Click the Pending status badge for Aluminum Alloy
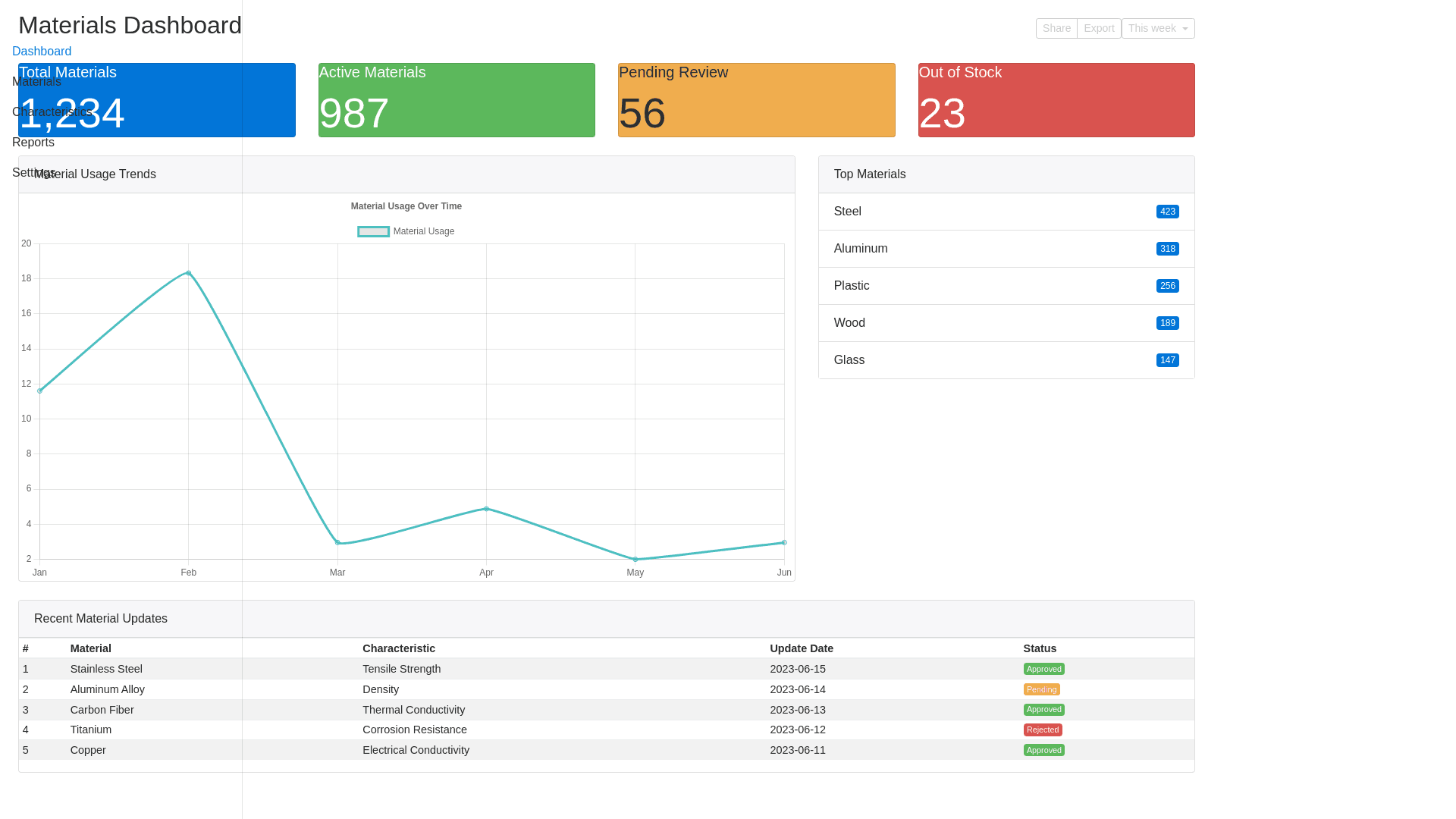 click(1041, 690)
